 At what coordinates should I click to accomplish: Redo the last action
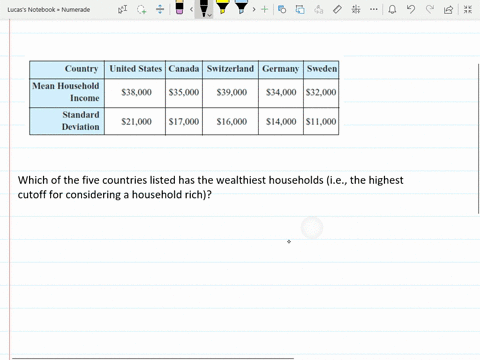coord(430,9)
